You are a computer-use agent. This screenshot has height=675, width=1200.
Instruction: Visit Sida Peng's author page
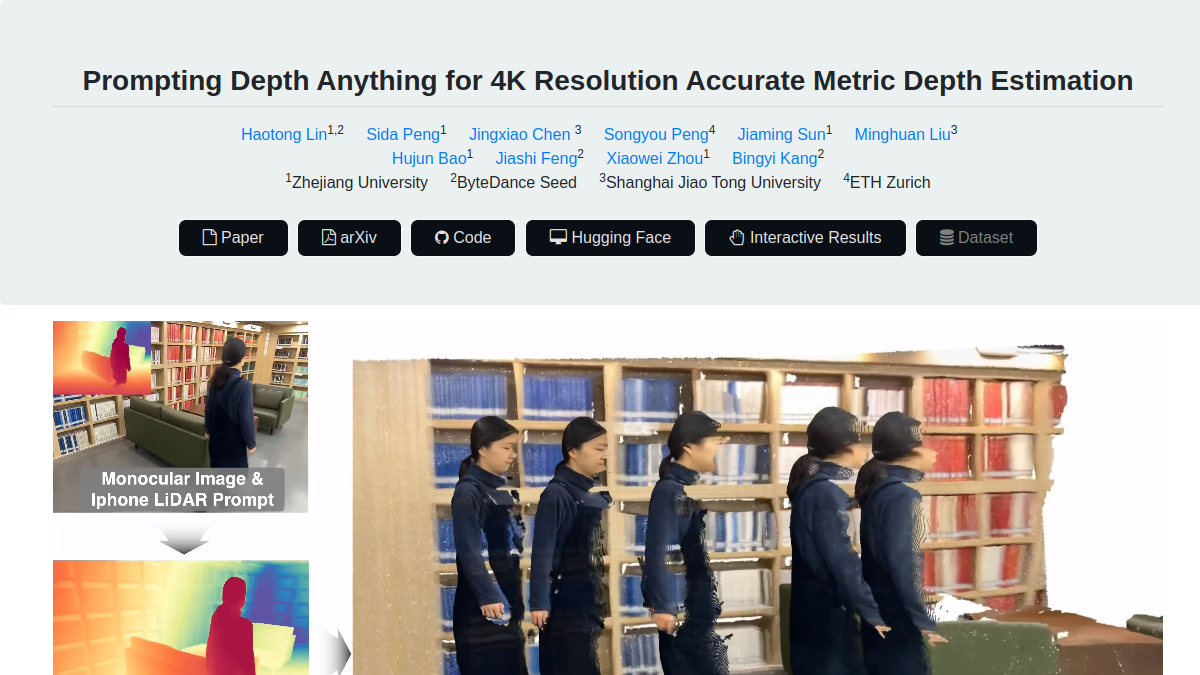tap(403, 134)
